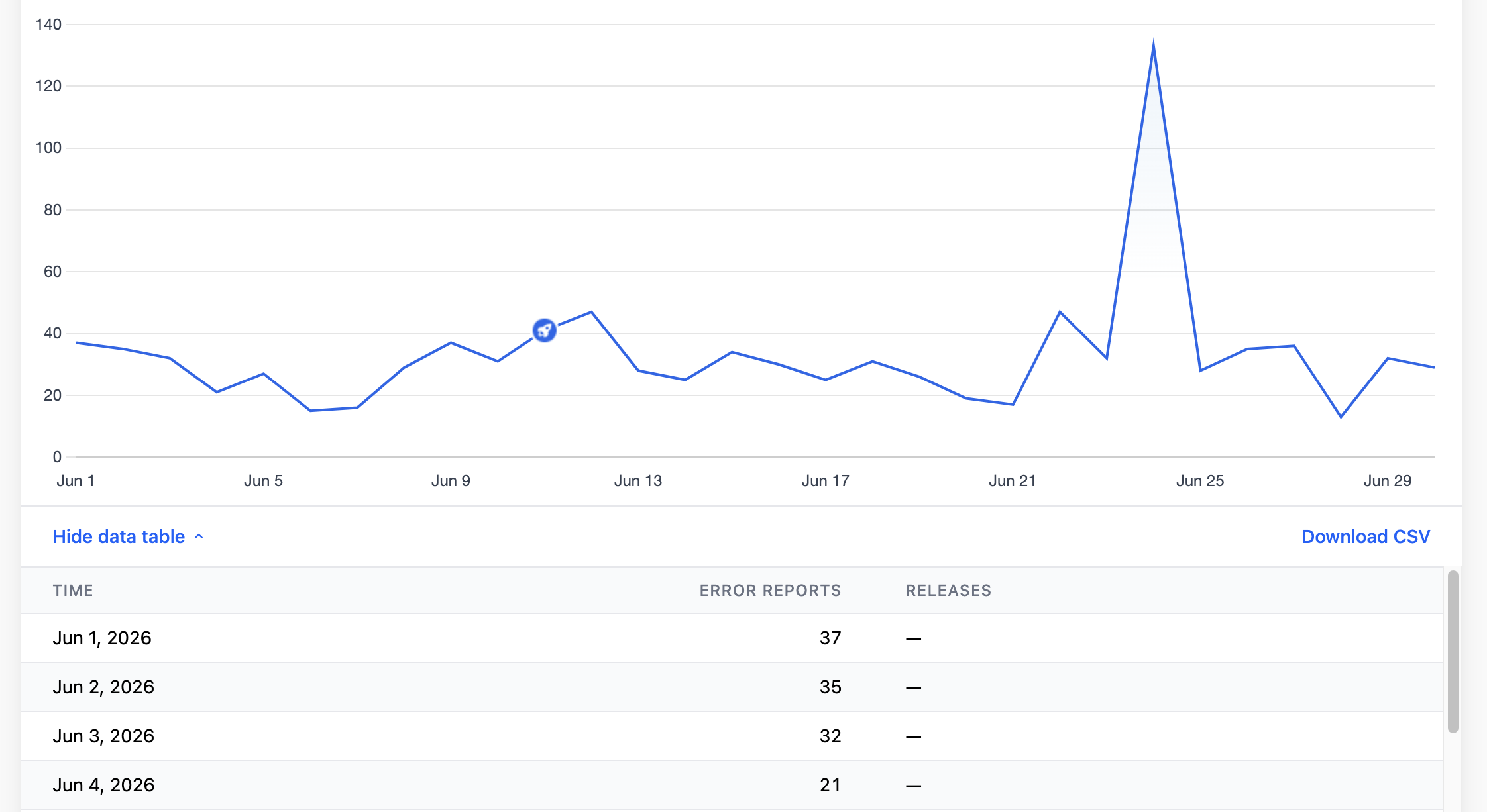Click the Jun 1 x-axis label
1487x812 pixels.
(x=76, y=481)
